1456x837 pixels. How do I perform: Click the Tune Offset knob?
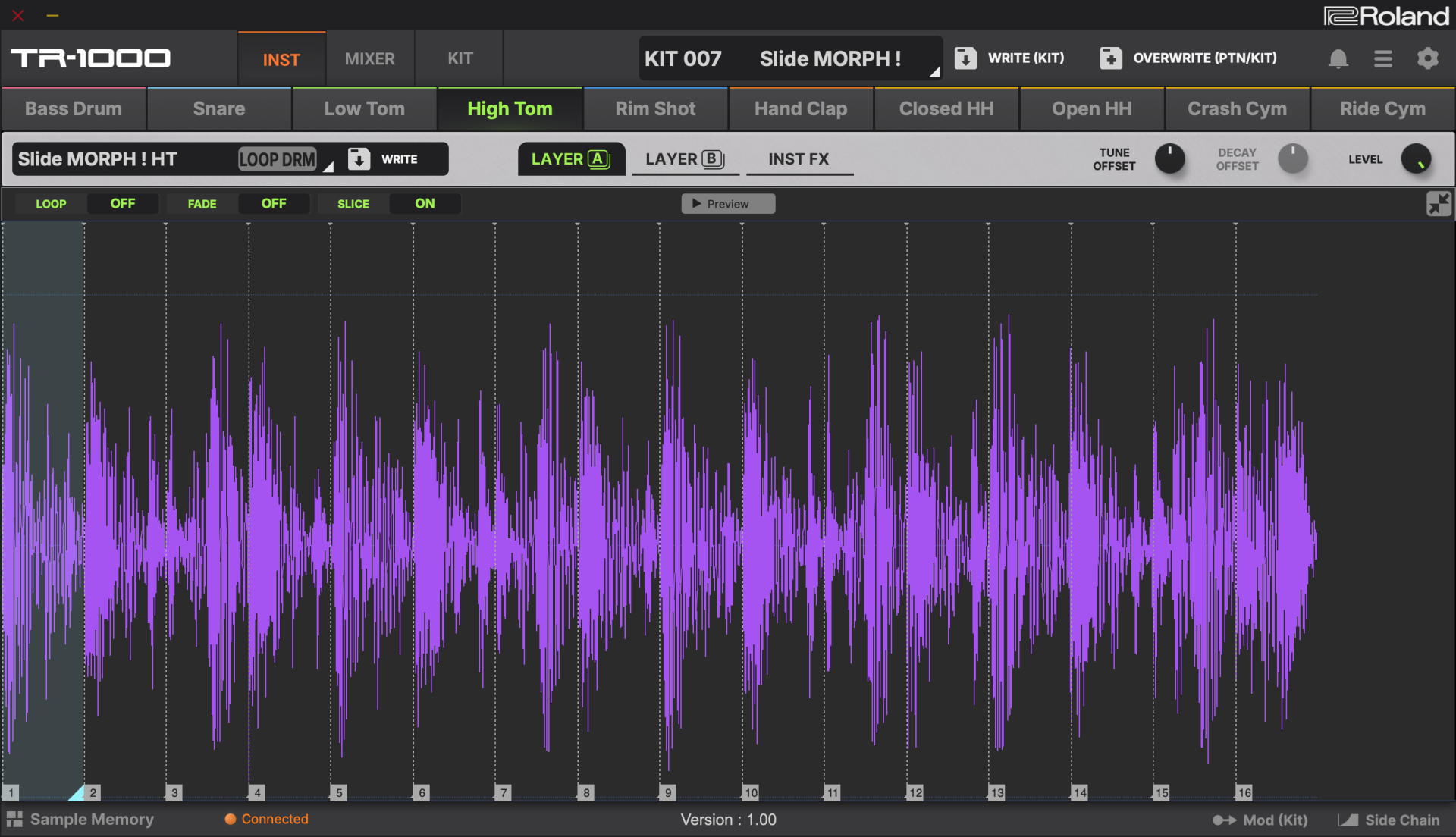[x=1169, y=159]
